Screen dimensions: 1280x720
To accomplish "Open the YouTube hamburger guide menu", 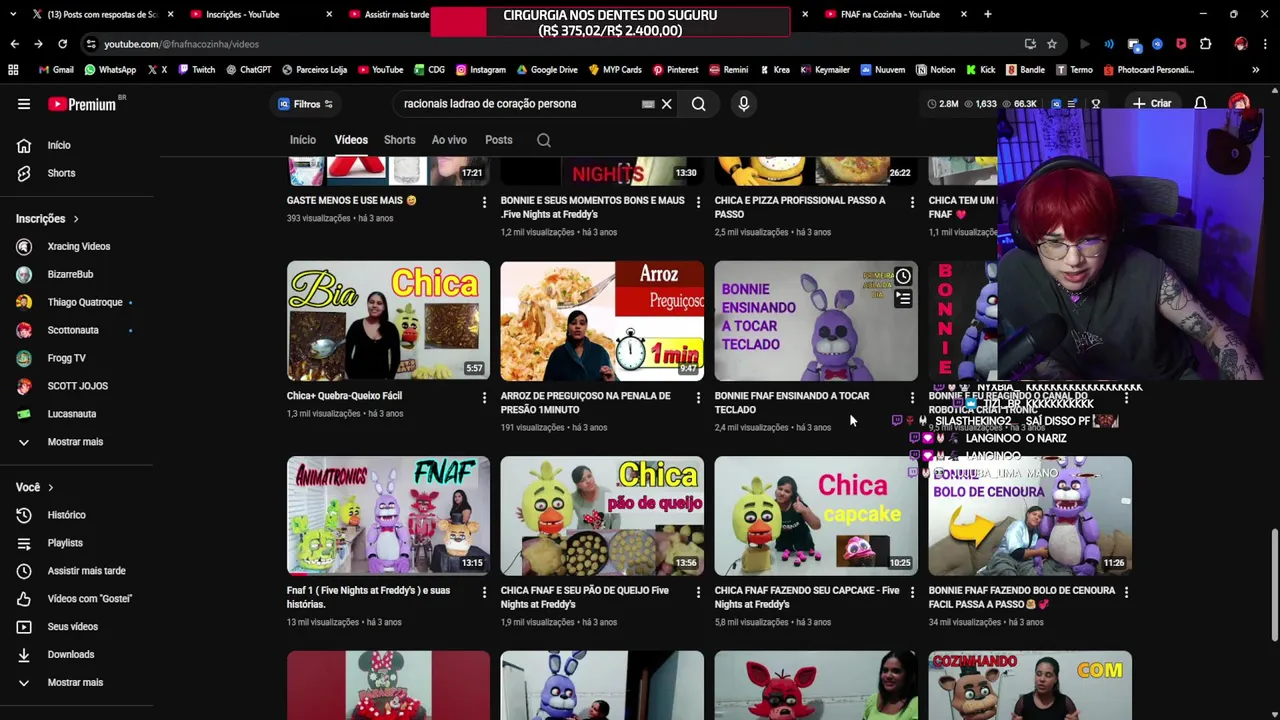I will click(24, 104).
